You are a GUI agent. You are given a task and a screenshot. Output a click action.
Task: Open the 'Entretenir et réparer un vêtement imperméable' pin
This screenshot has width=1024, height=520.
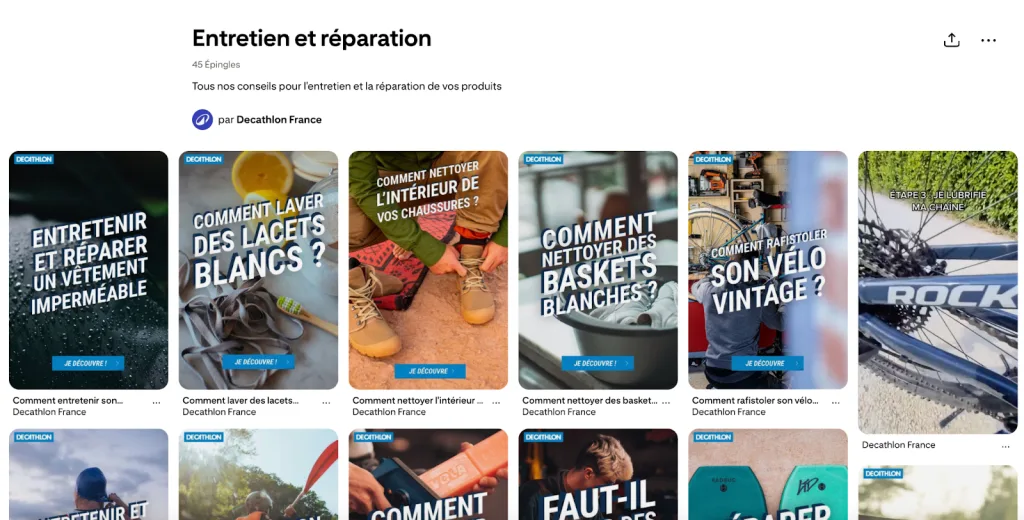point(88,270)
